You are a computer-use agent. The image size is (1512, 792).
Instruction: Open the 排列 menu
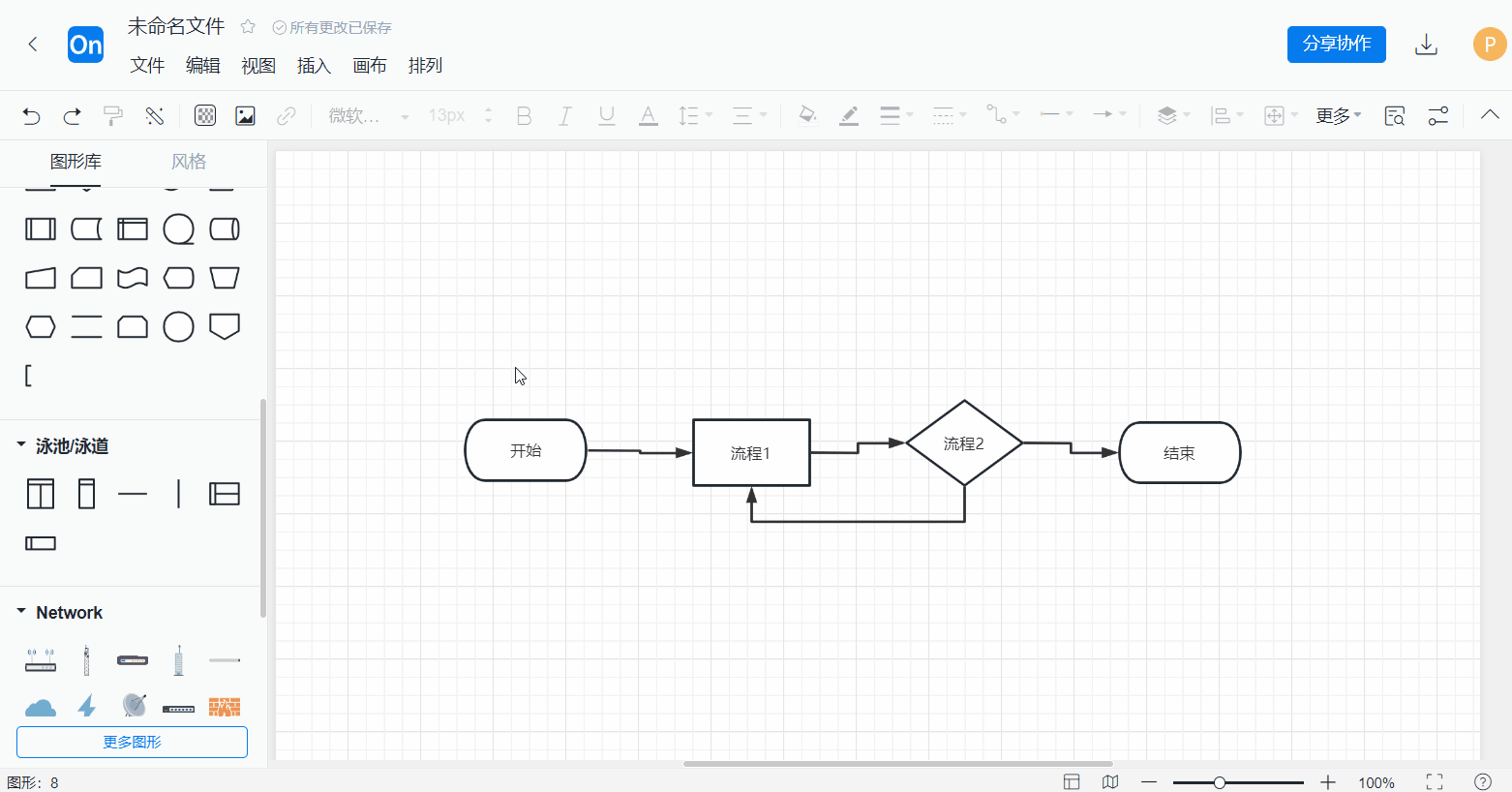tap(425, 65)
